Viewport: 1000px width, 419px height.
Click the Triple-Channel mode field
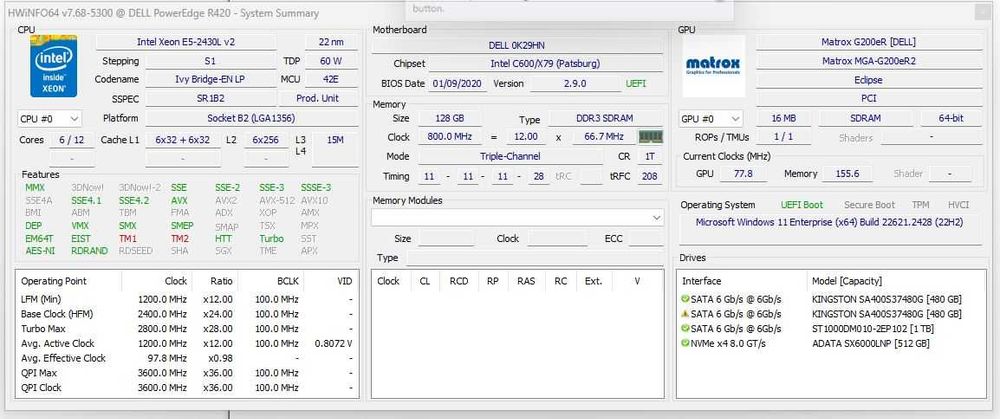510,156
